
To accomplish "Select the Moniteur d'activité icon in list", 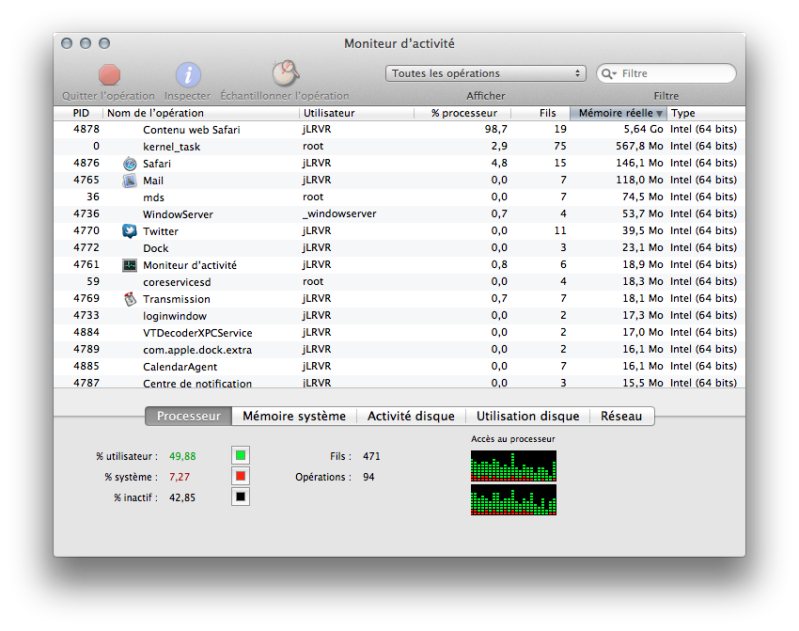I will click(130, 265).
